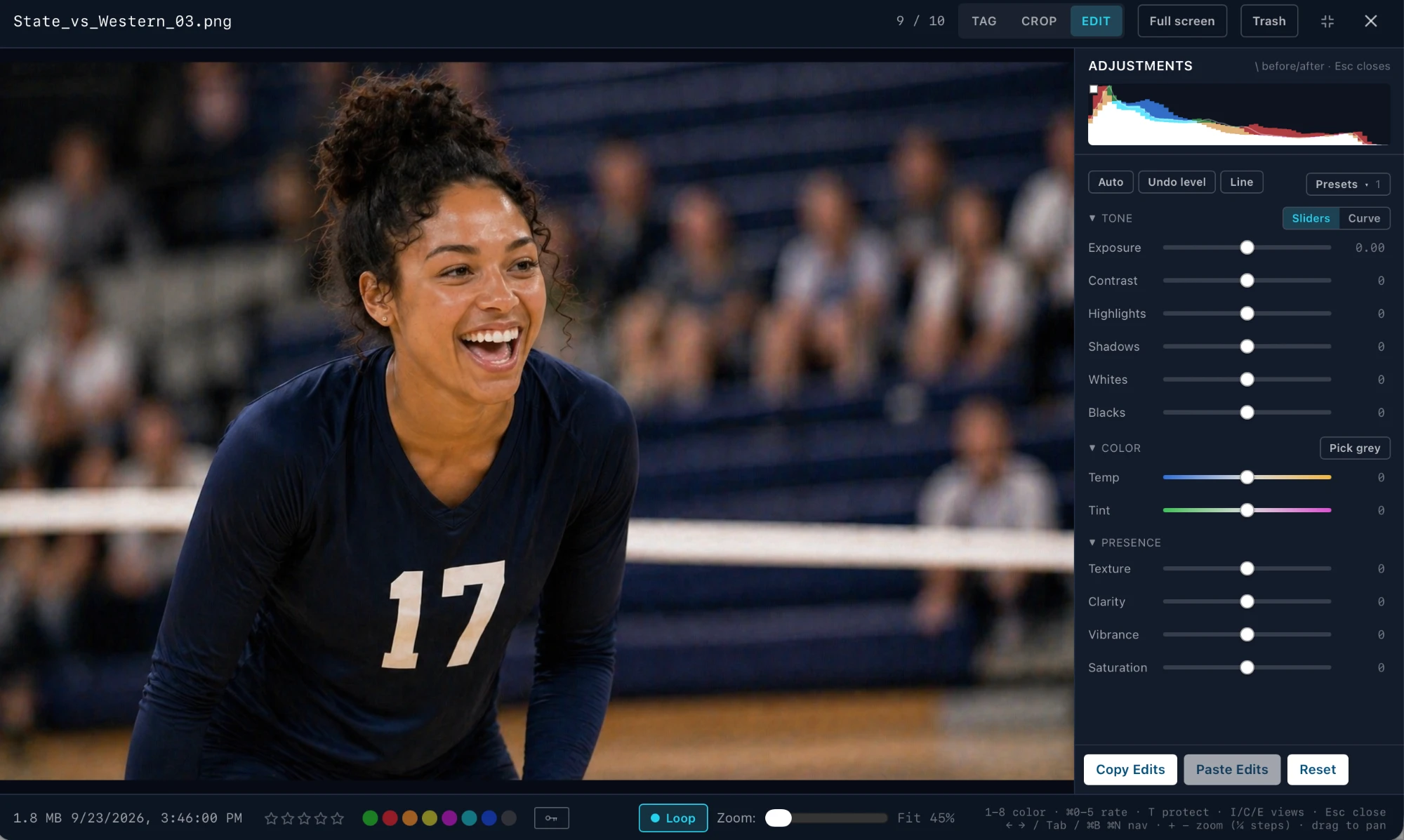Give the photo five stars
The height and width of the screenshot is (840, 1404).
337,818
